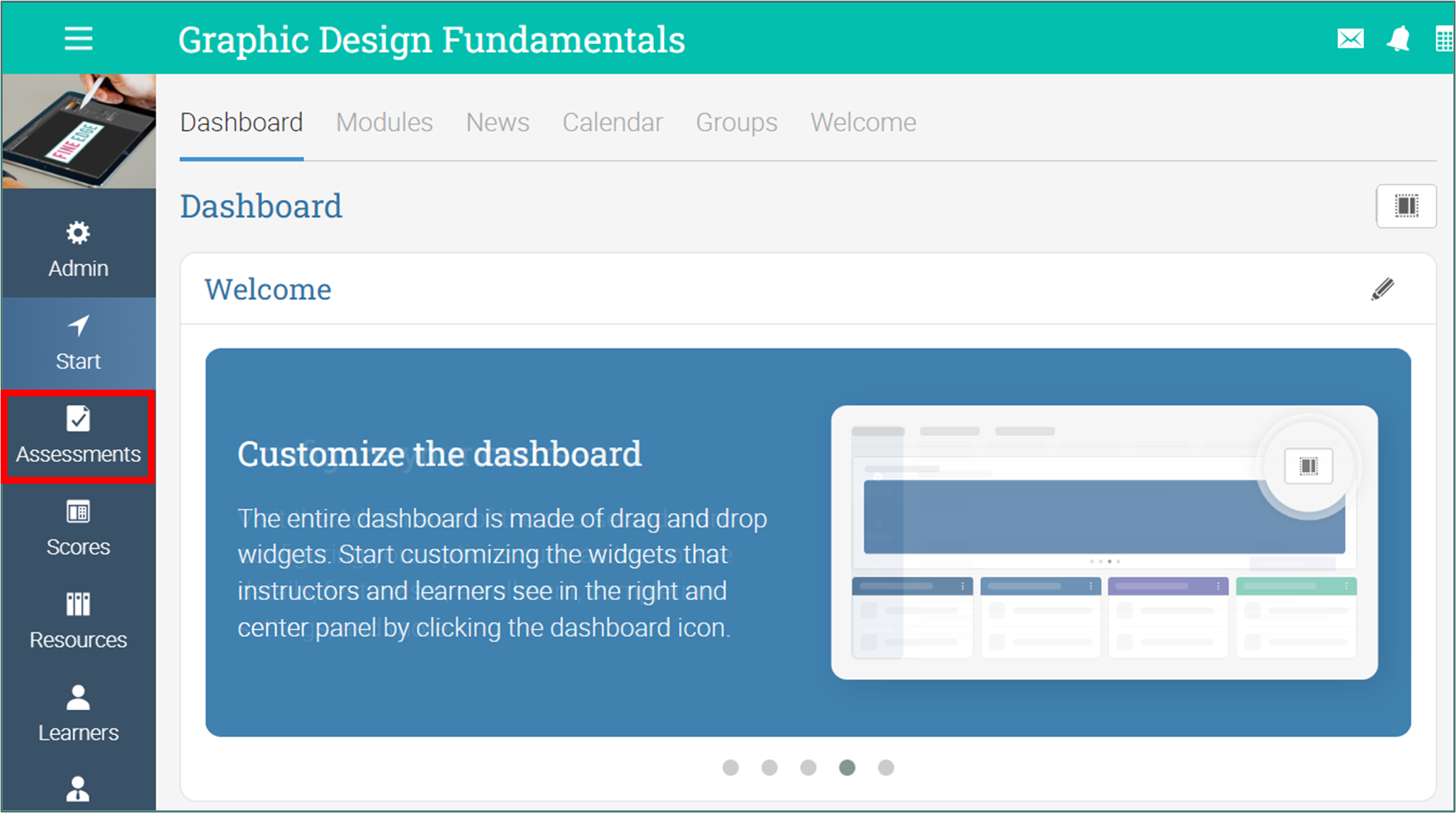This screenshot has width=1456, height=813.
Task: Open the notifications bell
Action: pos(1399,39)
